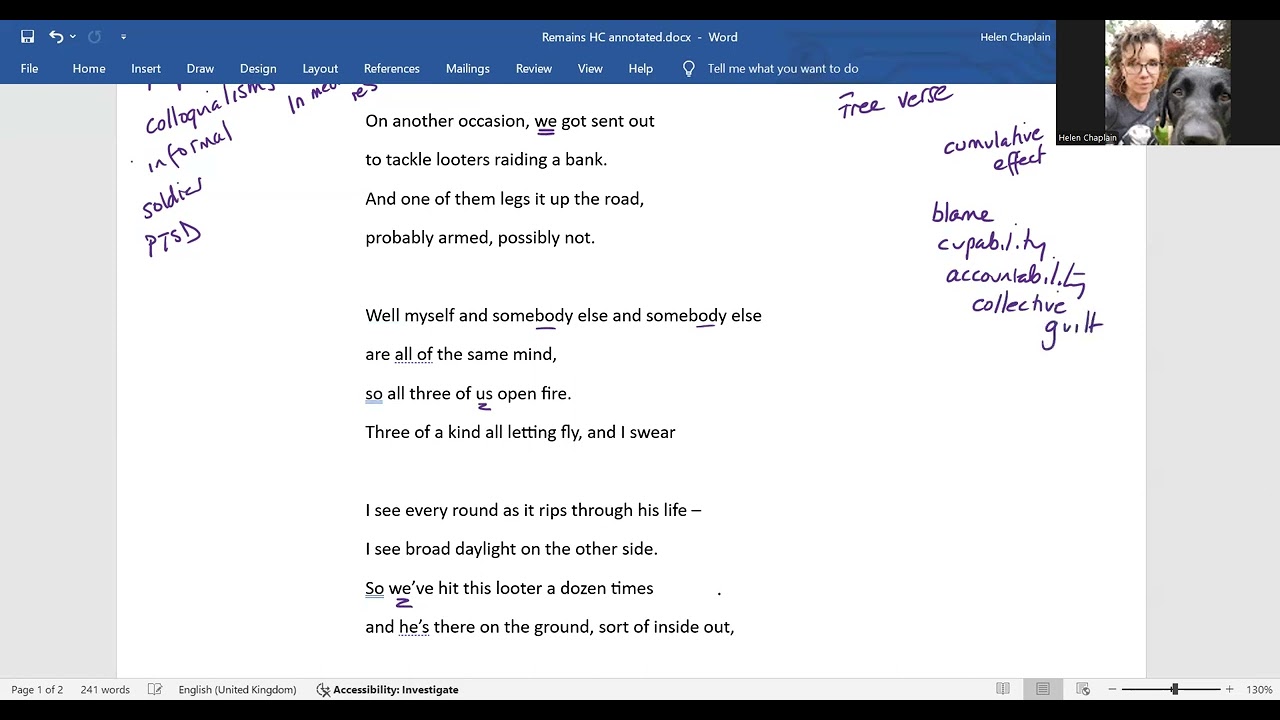
Task: Click the line 'are all of the same mind,'
Action: pyautogui.click(x=461, y=354)
